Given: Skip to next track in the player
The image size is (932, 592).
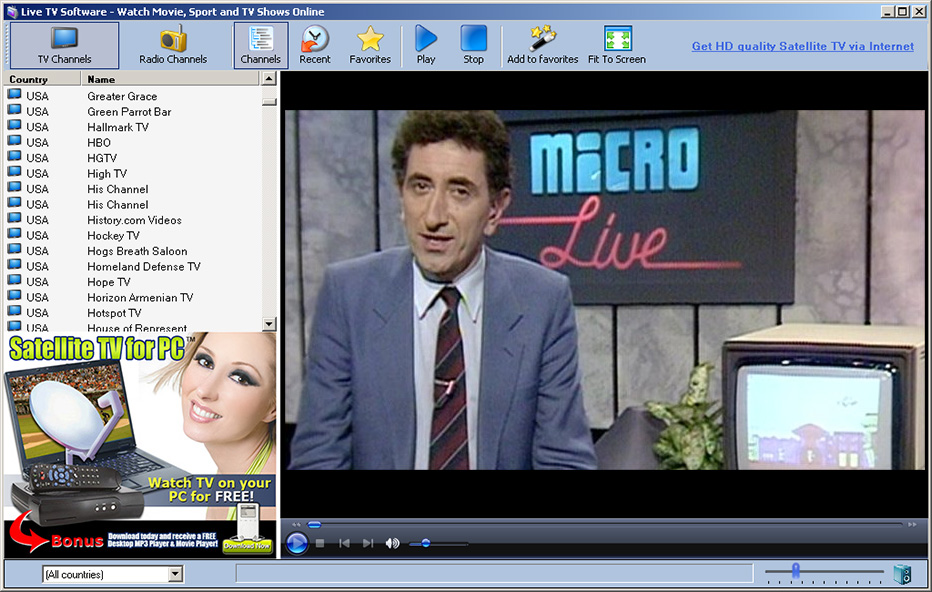Looking at the screenshot, I should [x=368, y=543].
